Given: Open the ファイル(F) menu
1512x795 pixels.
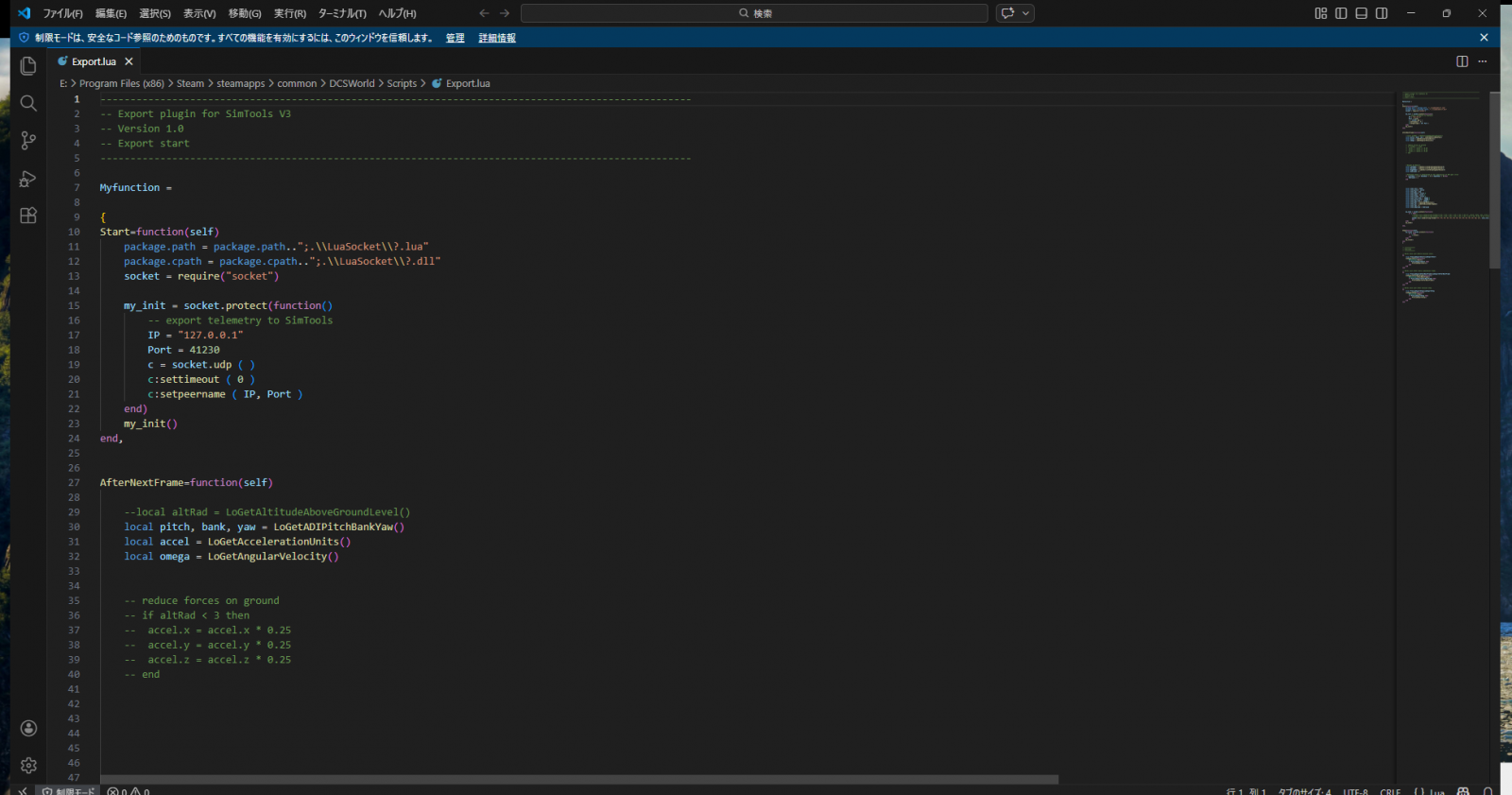Looking at the screenshot, I should 62,13.
